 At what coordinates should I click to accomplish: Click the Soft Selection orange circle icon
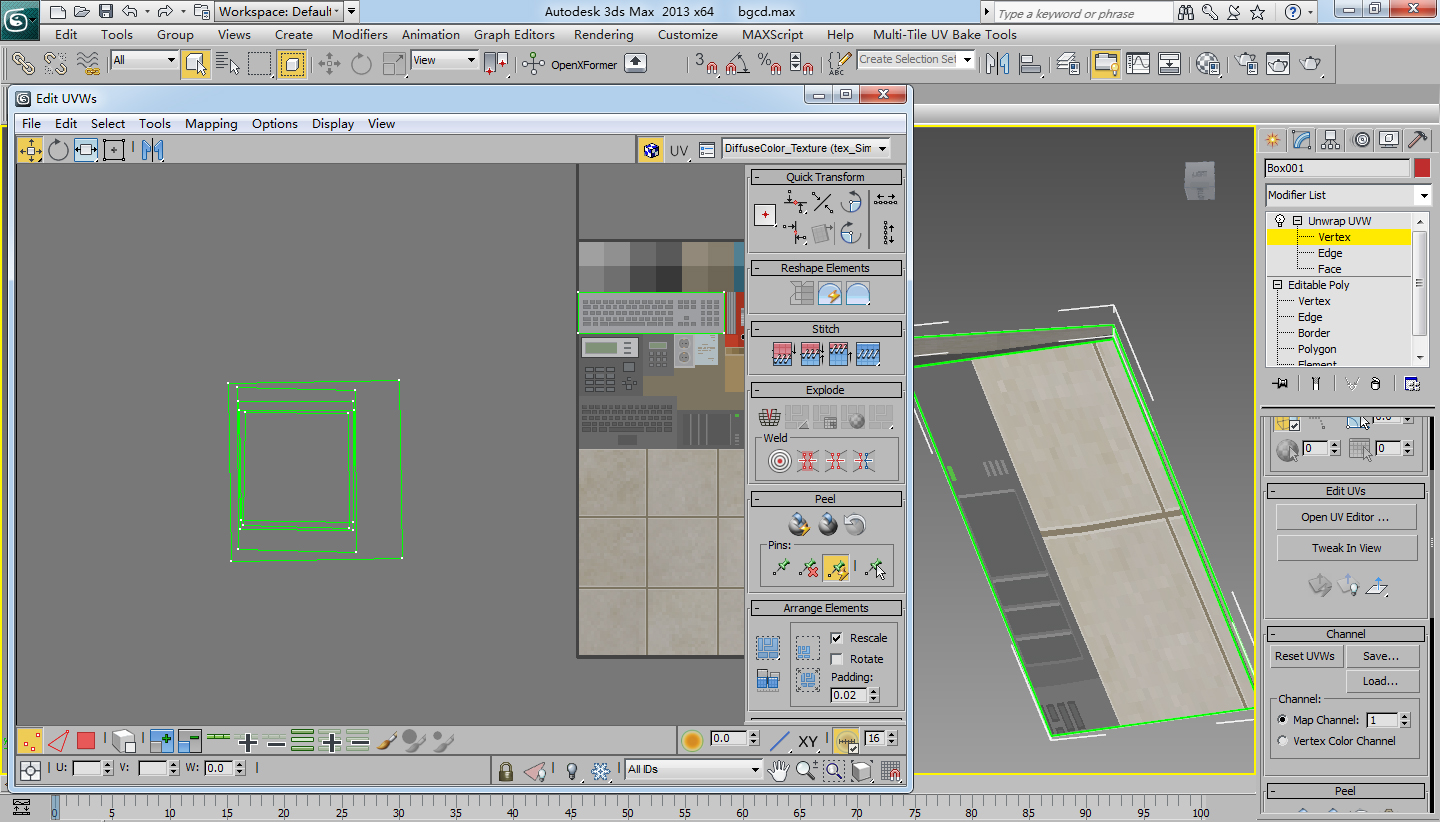click(x=692, y=741)
